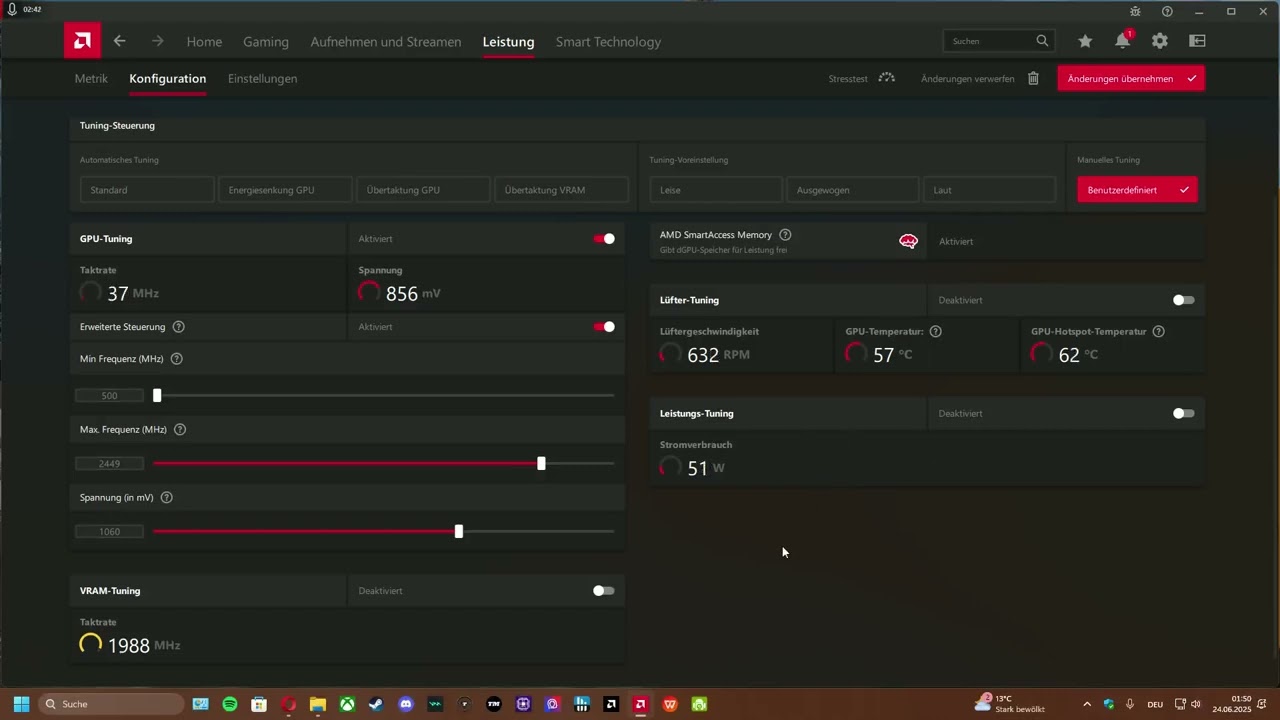Image resolution: width=1280 pixels, height=720 pixels.
Task: Select the Leistung tab
Action: coord(508,41)
